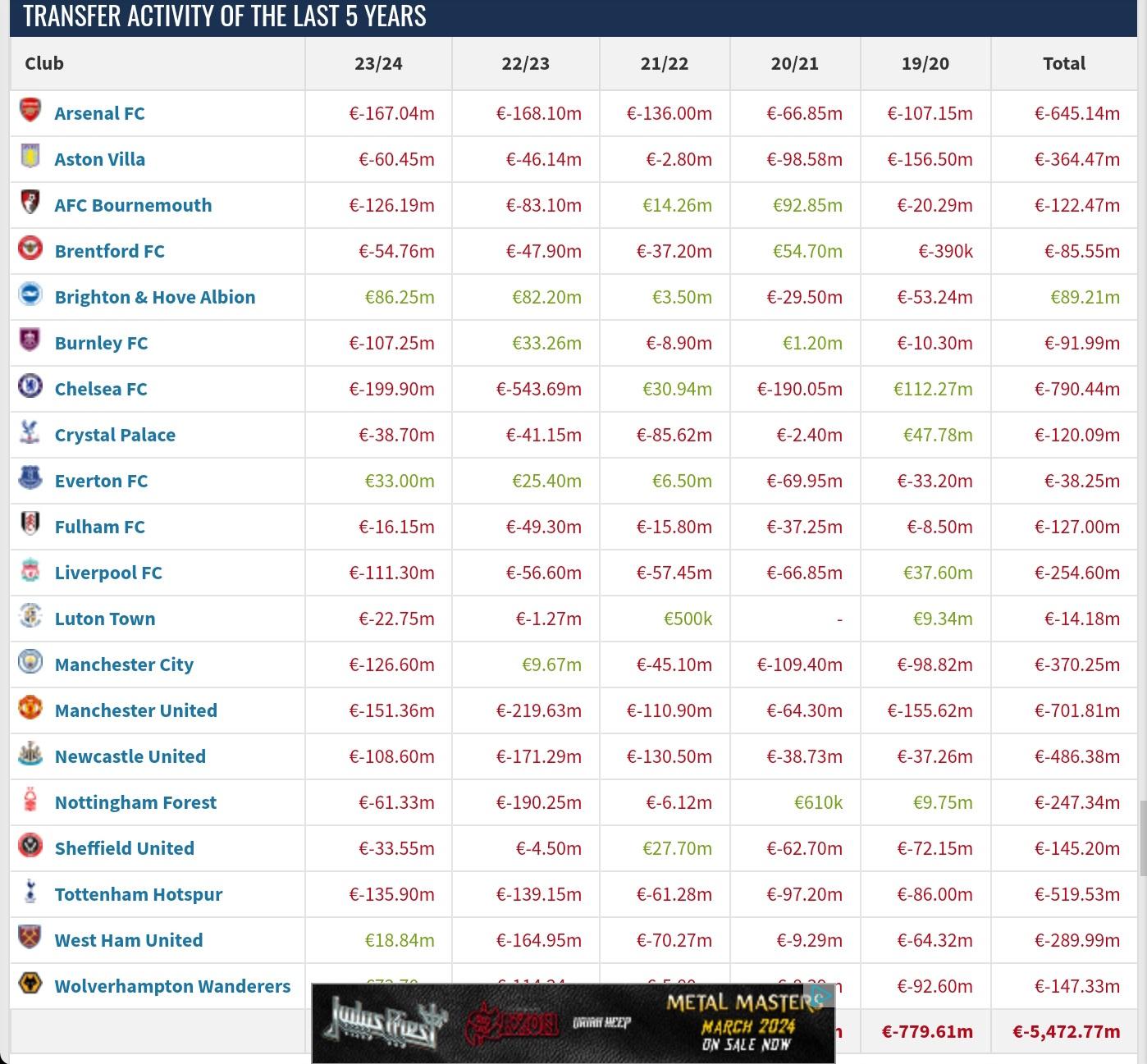
Task: Click the Sheffield United club crest
Action: [x=30, y=845]
